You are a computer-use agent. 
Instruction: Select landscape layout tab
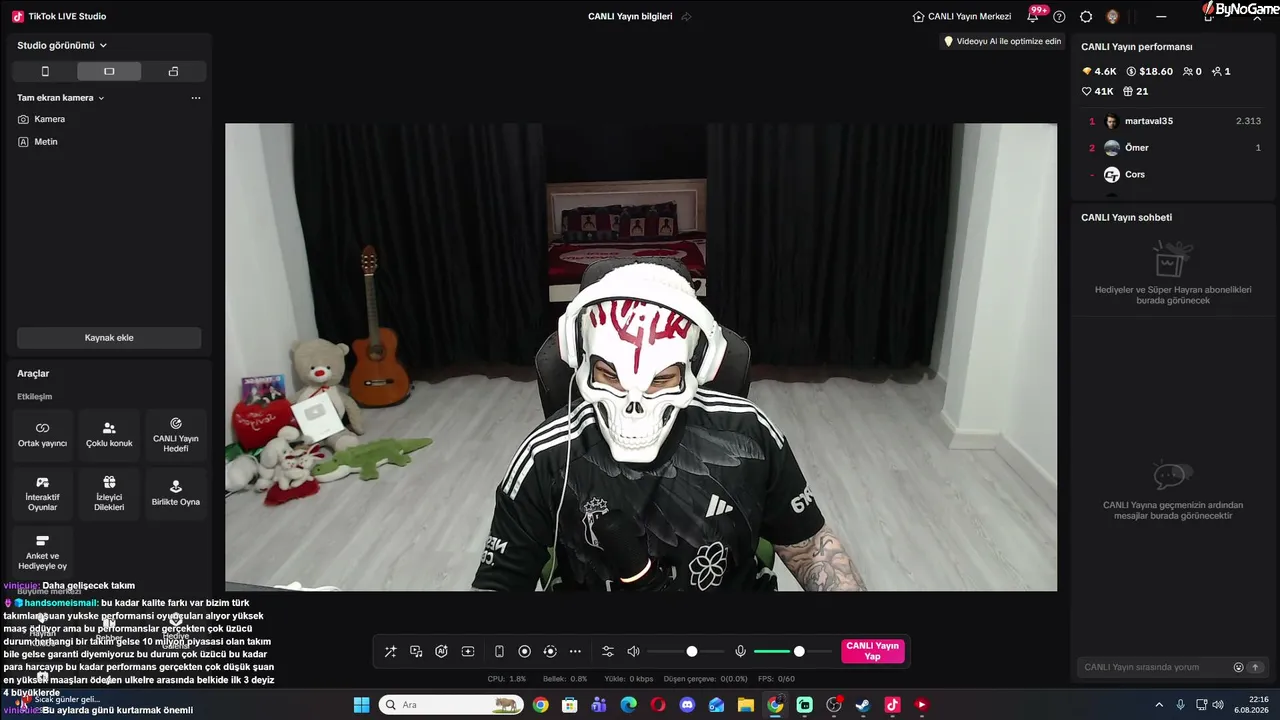[x=109, y=71]
